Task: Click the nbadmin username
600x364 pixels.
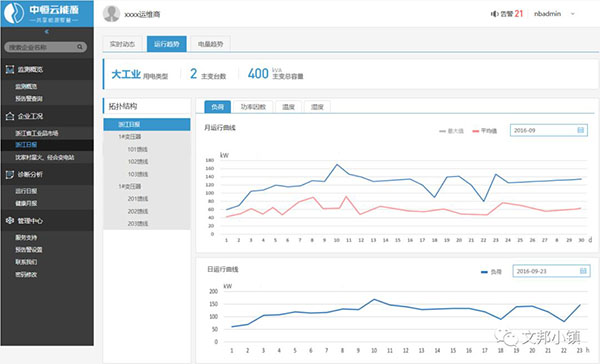Action: pyautogui.click(x=548, y=14)
